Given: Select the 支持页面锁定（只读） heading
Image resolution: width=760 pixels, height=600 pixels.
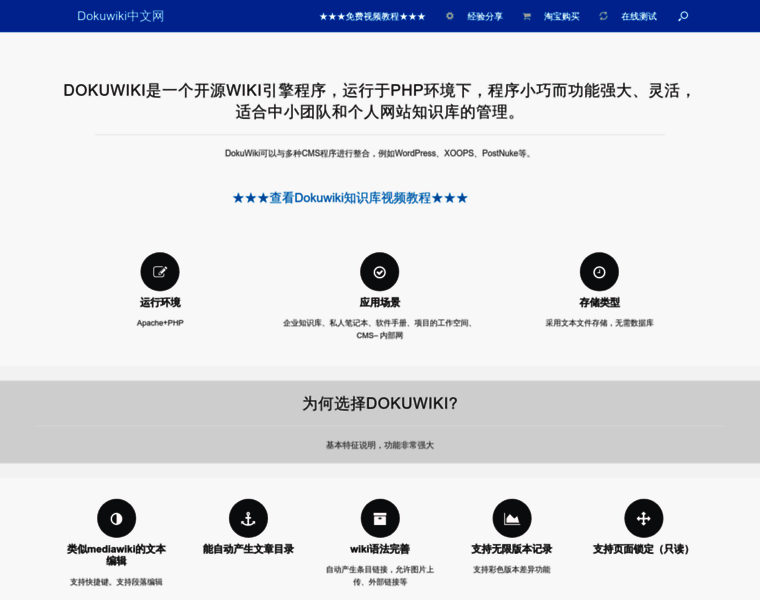Looking at the screenshot, I should click(644, 549).
